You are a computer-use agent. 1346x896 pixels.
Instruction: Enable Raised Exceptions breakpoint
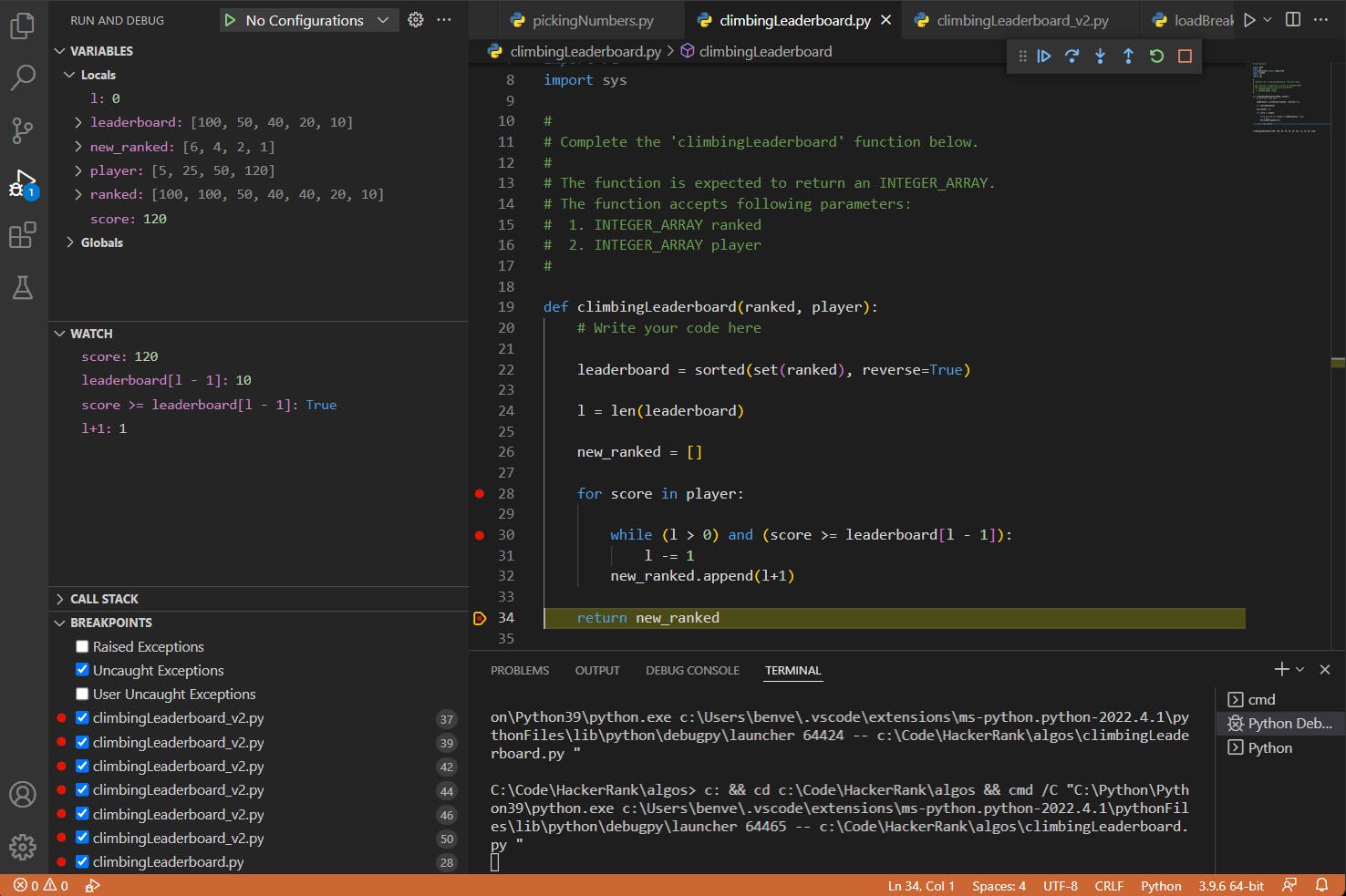coord(82,646)
